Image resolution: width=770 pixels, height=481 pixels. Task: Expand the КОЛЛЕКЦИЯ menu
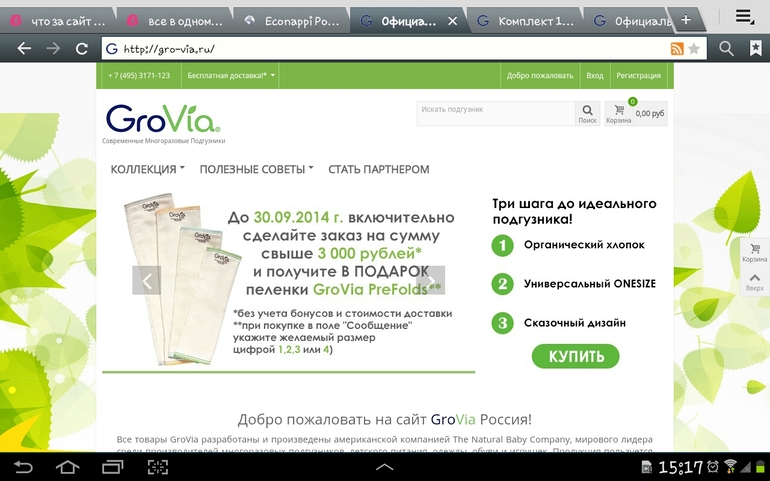[x=148, y=170]
